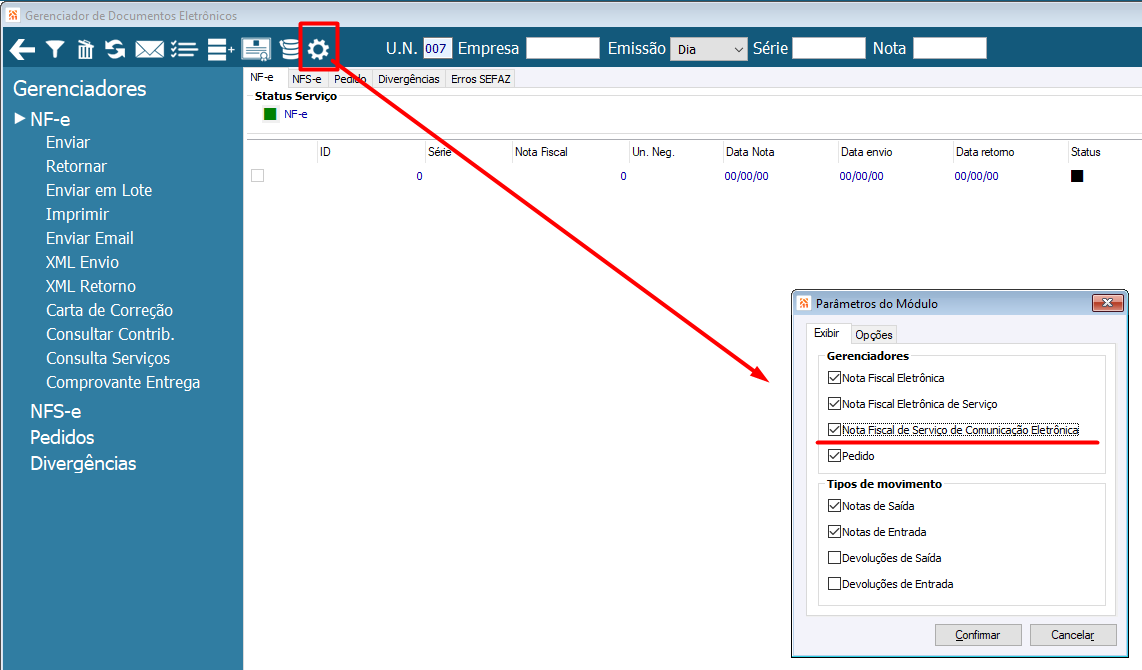1142x670 pixels.
Task: Click XML Retorno in the sidebar
Action: click(90, 286)
